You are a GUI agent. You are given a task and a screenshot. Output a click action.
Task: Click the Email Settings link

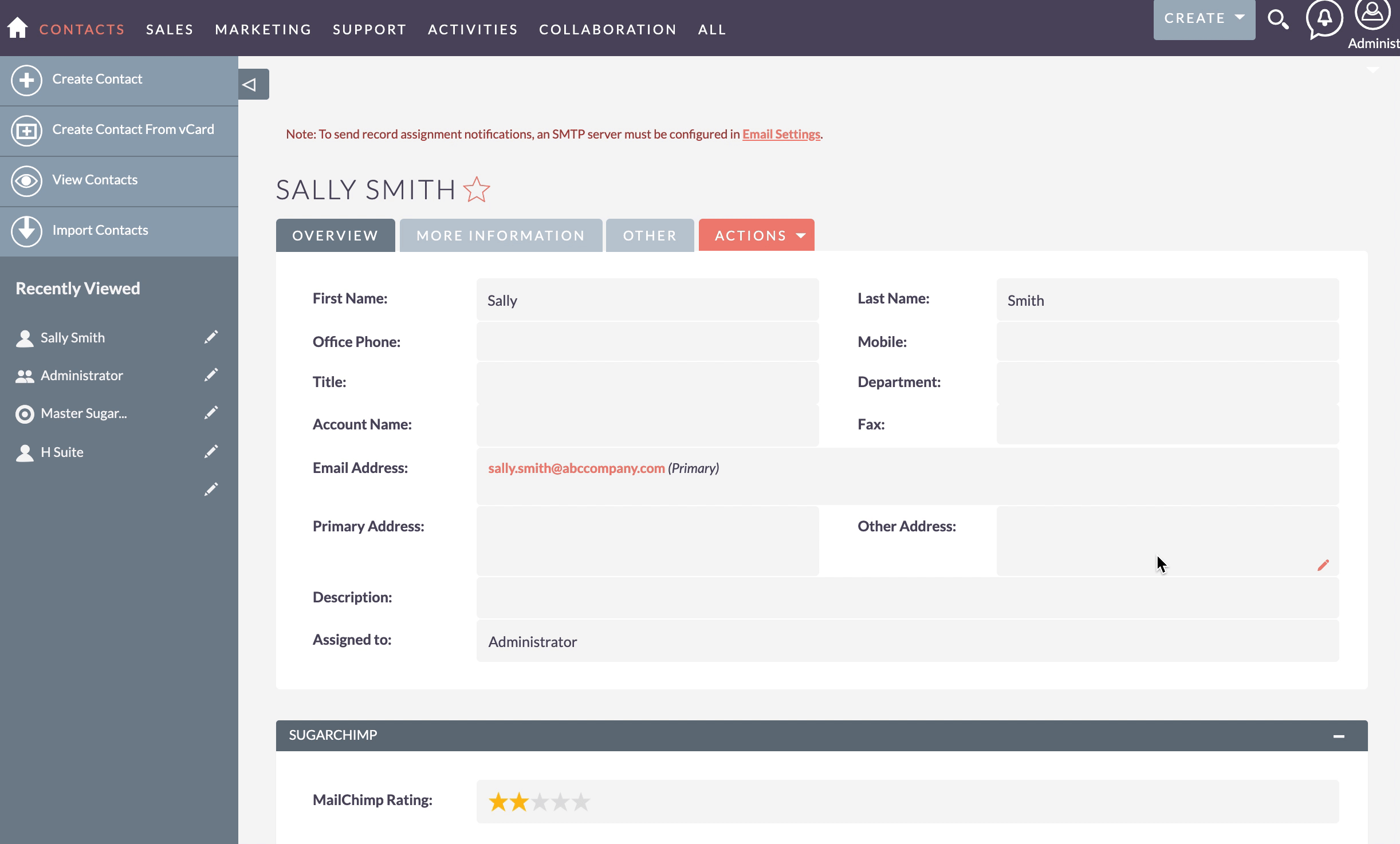pyautogui.click(x=781, y=133)
